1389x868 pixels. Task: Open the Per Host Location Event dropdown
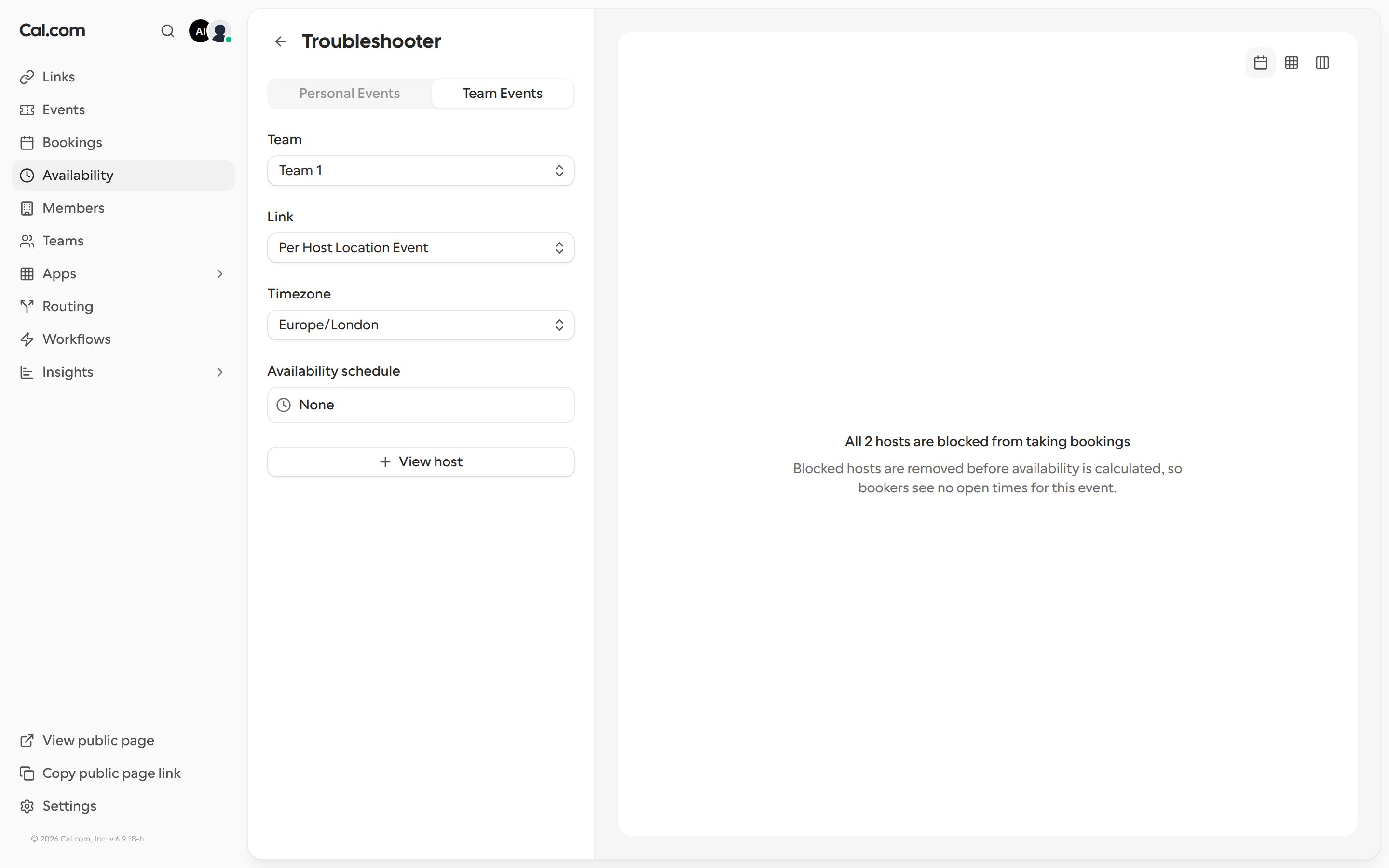[421, 247]
